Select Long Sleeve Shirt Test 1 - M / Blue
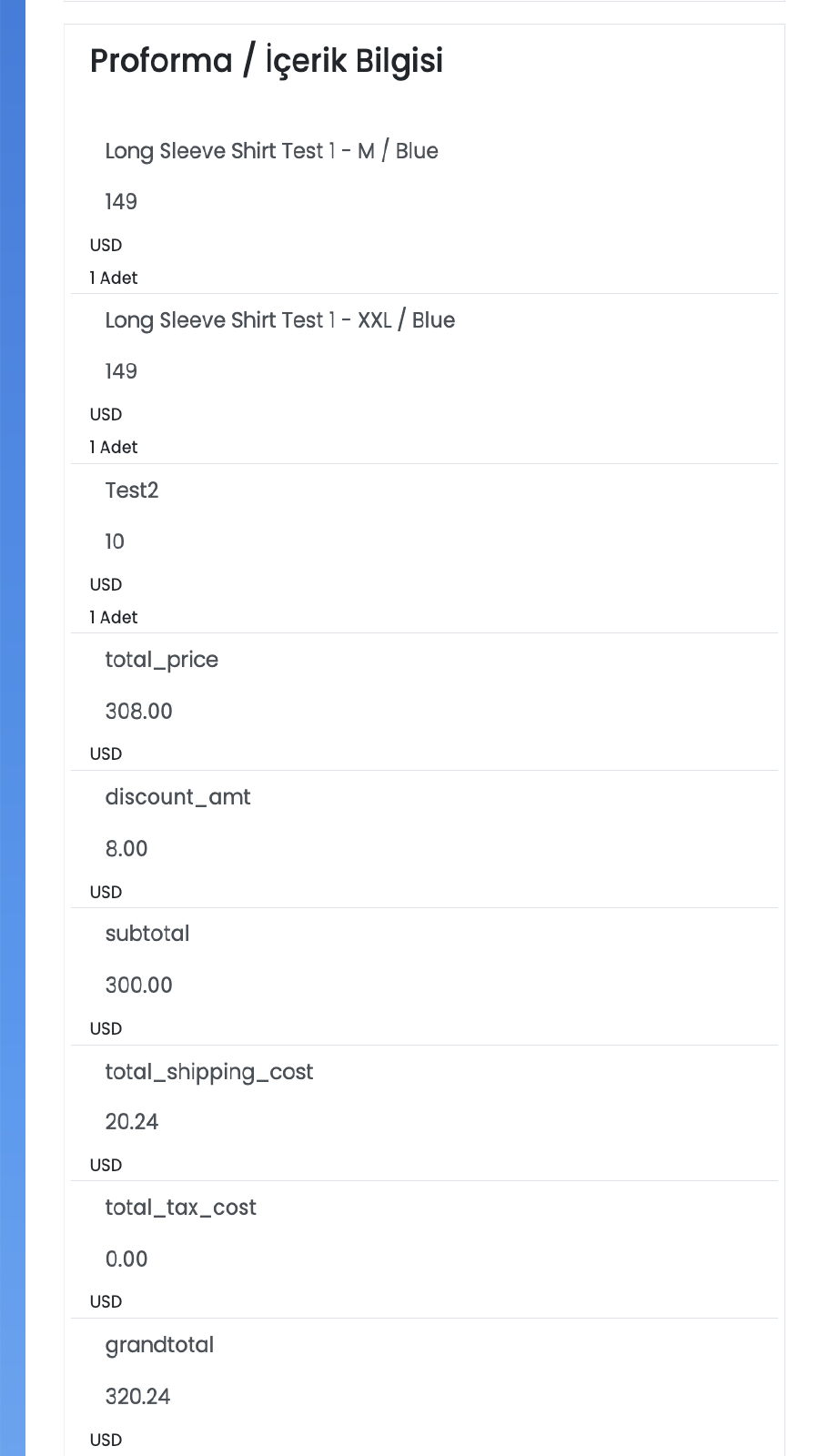The width and height of the screenshot is (819, 1456). 271,151
